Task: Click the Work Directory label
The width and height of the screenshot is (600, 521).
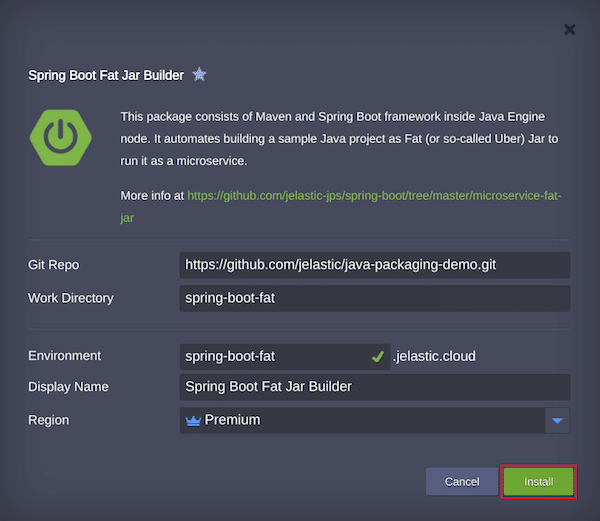Action: click(x=71, y=298)
